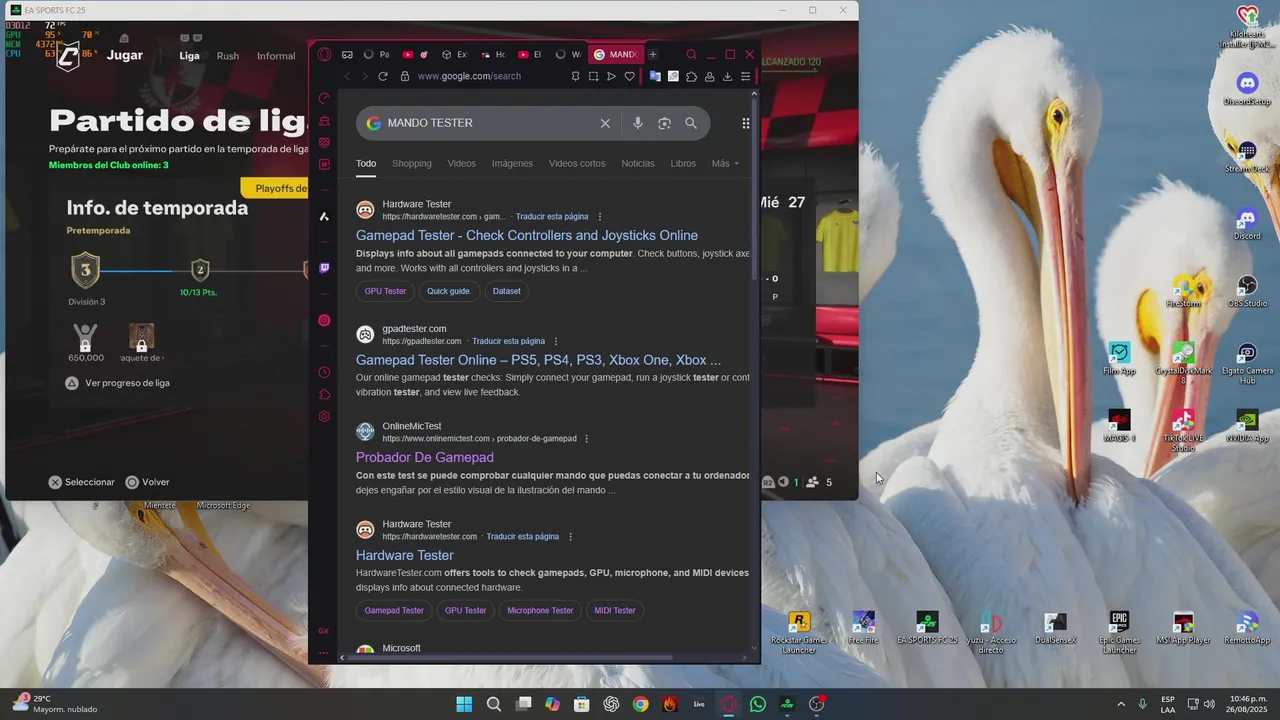
Task: Open a new Opera tab
Action: pyautogui.click(x=652, y=55)
